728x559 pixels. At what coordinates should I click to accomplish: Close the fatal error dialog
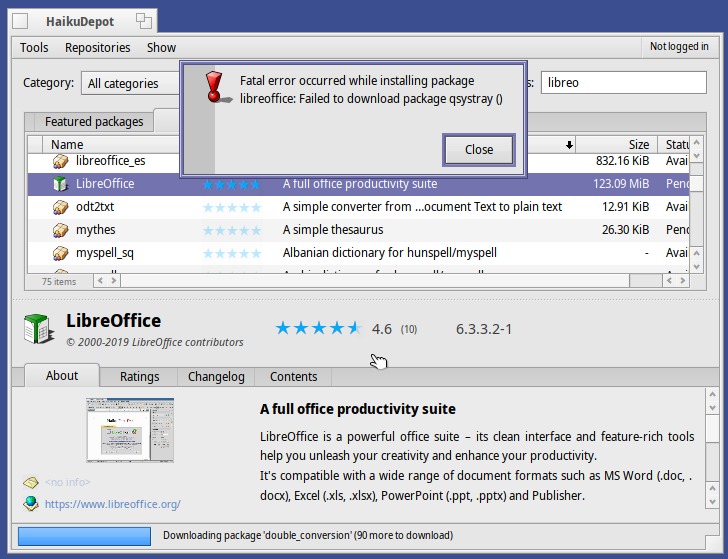coord(479,150)
